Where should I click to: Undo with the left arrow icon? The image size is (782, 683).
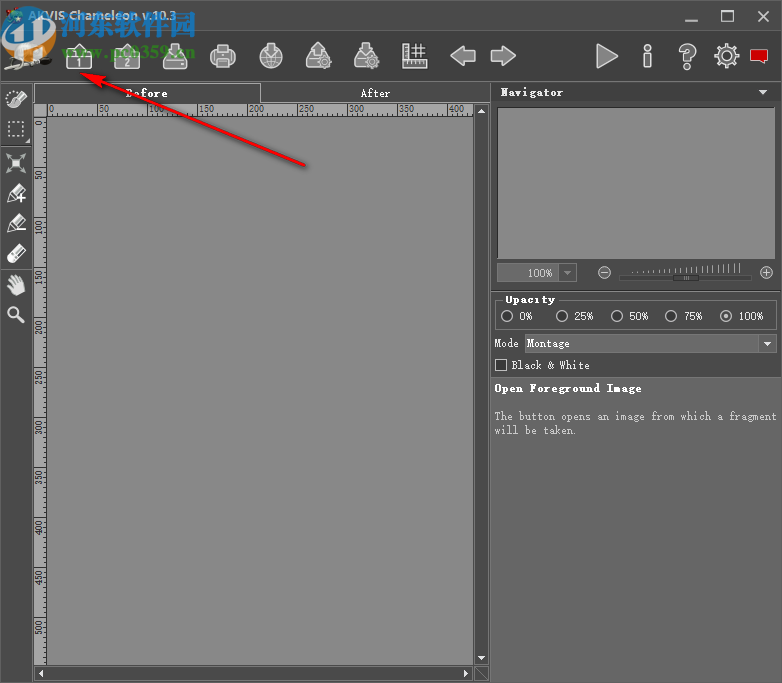463,56
